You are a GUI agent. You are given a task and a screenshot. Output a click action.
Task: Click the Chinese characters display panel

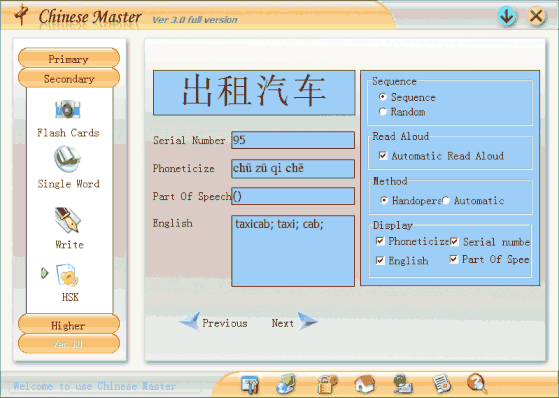254,93
